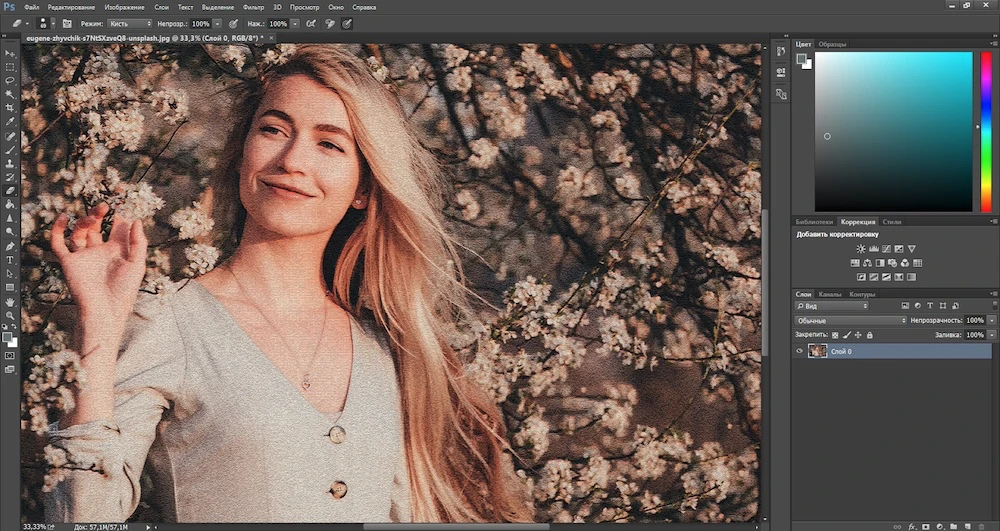Screen dimensions: 1000x531
Task: Select the Move tool
Action: 10,52
